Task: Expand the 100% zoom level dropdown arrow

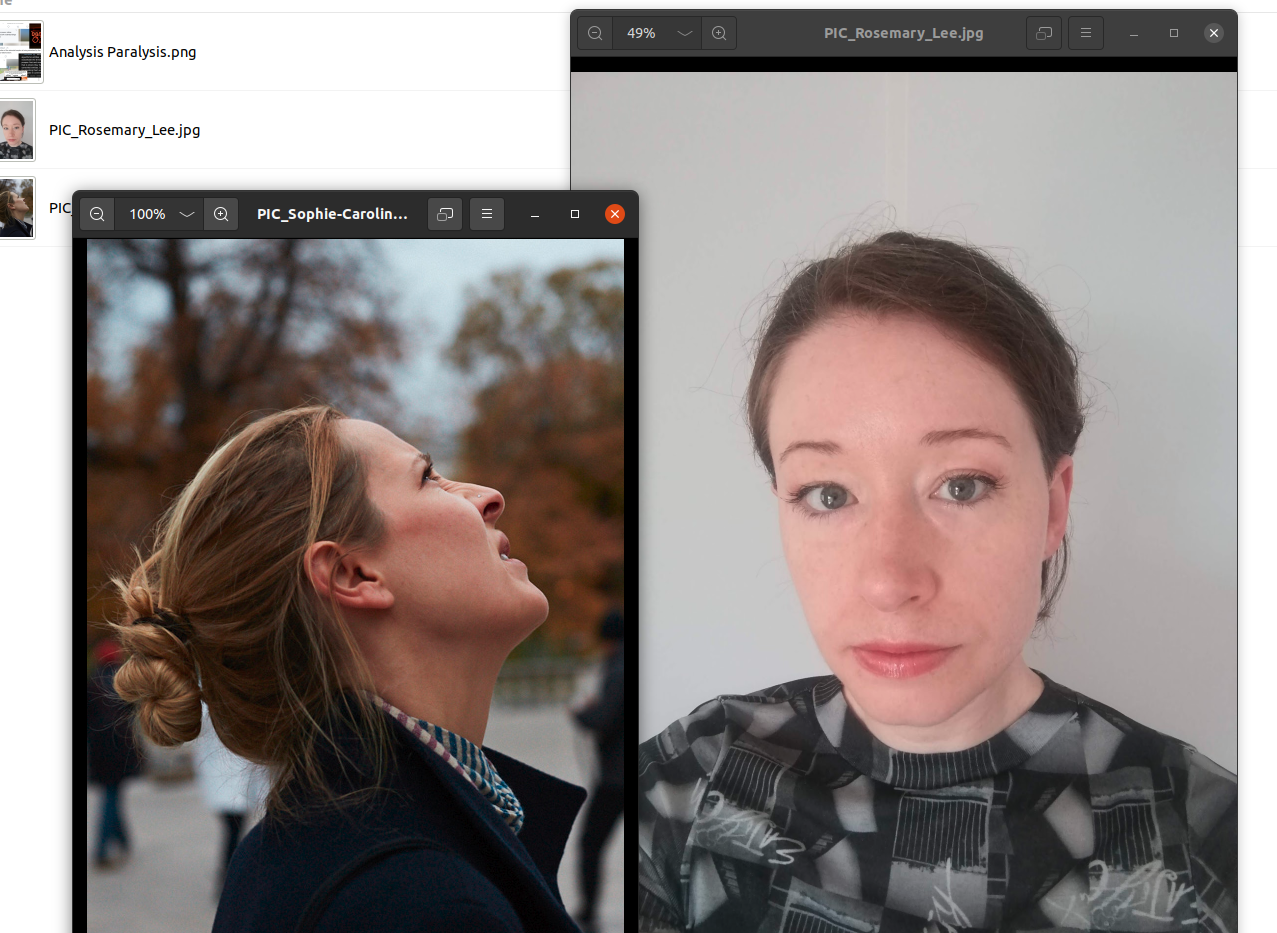Action: [186, 214]
